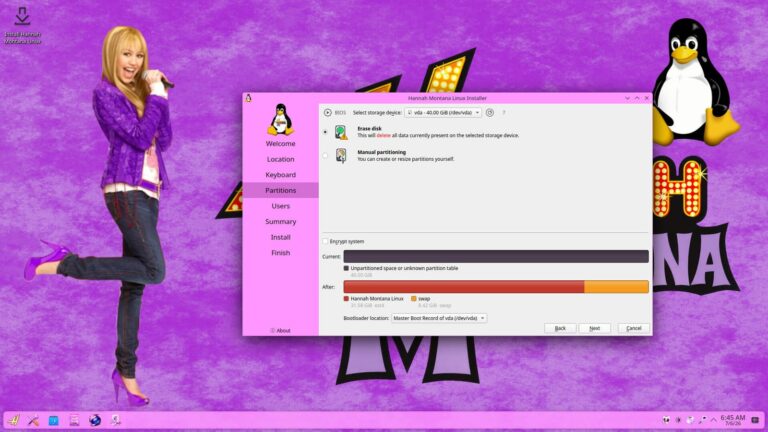Click the Tux penguin logo in the installer sidebar
Viewport: 768px width, 432px height.
(x=280, y=119)
